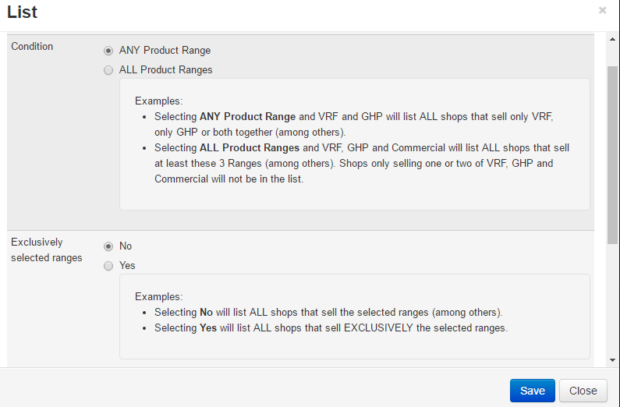Viewport: 620px width, 407px height.
Task: Click the scrollbar up arrow
Action: pyautogui.click(x=612, y=40)
